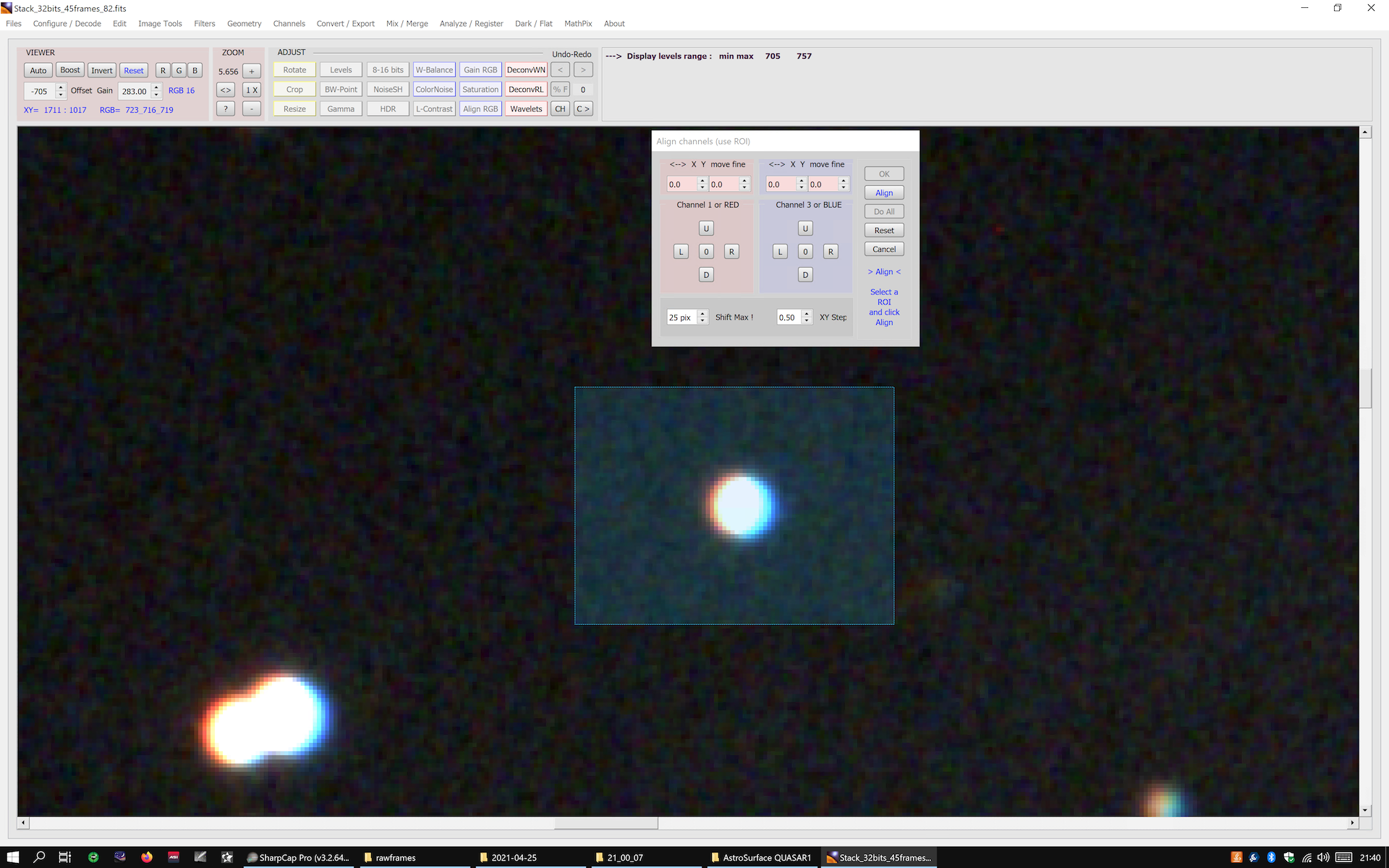Click the Shift Max 25 pix field

[x=681, y=318]
